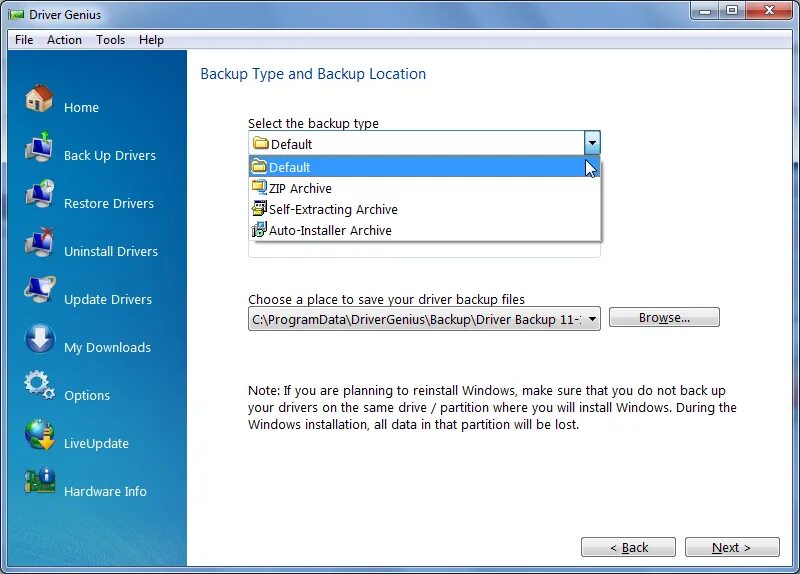
Task: Open Restore Drivers from sidebar
Action: [x=109, y=204]
